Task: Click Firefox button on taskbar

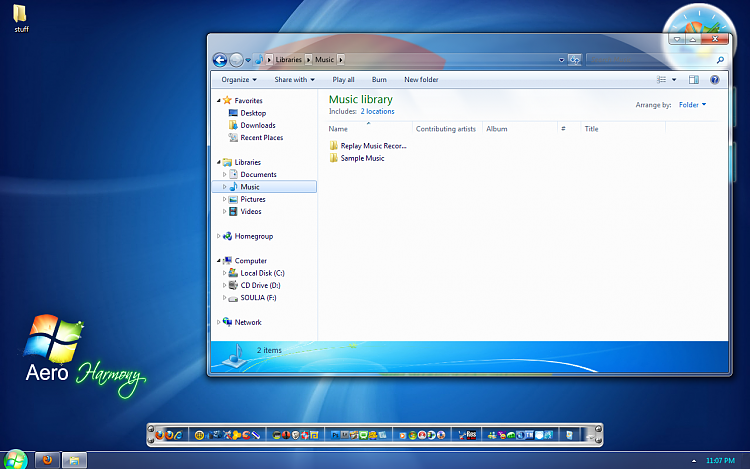Action: tap(47, 460)
